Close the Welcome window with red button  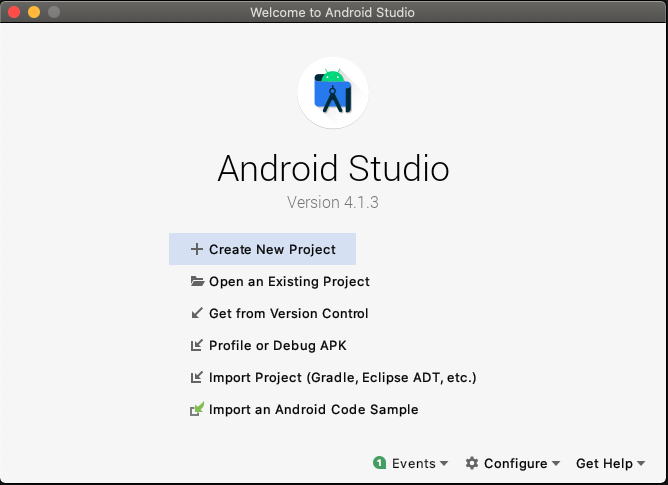click(x=14, y=12)
